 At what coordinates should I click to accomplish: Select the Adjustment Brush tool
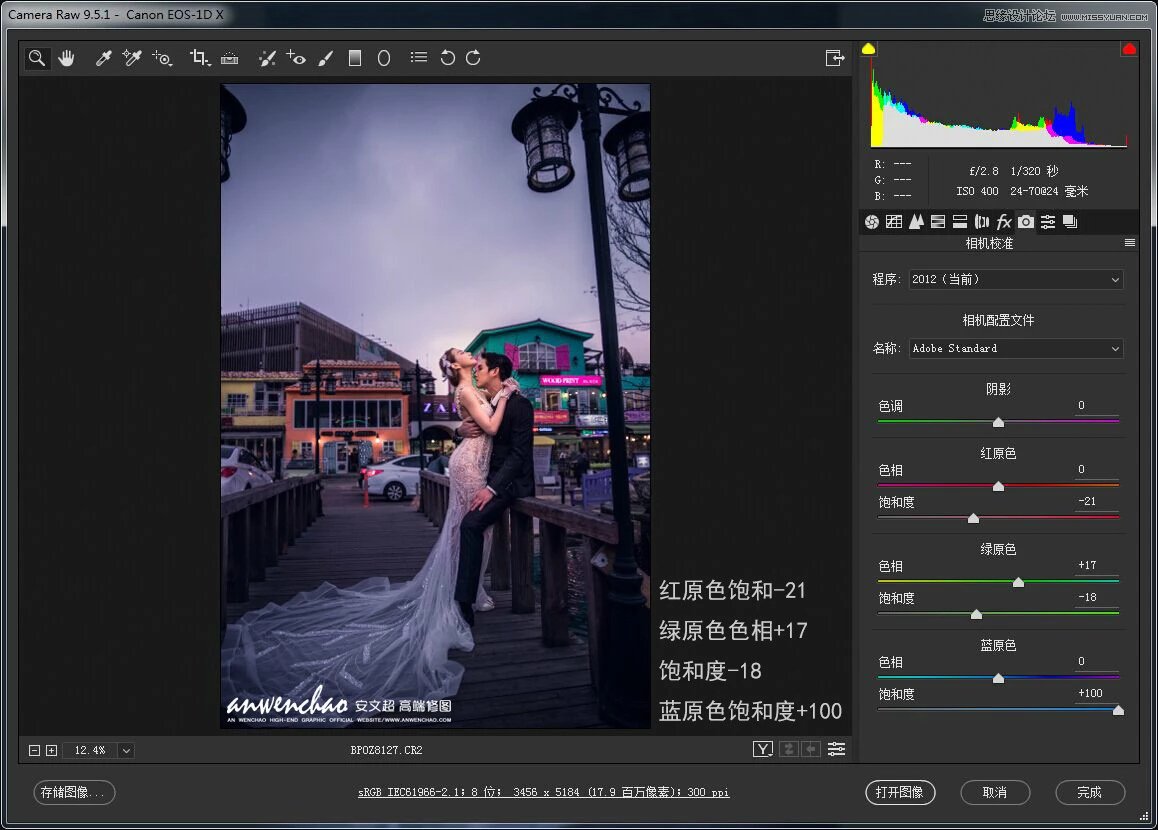click(x=326, y=58)
